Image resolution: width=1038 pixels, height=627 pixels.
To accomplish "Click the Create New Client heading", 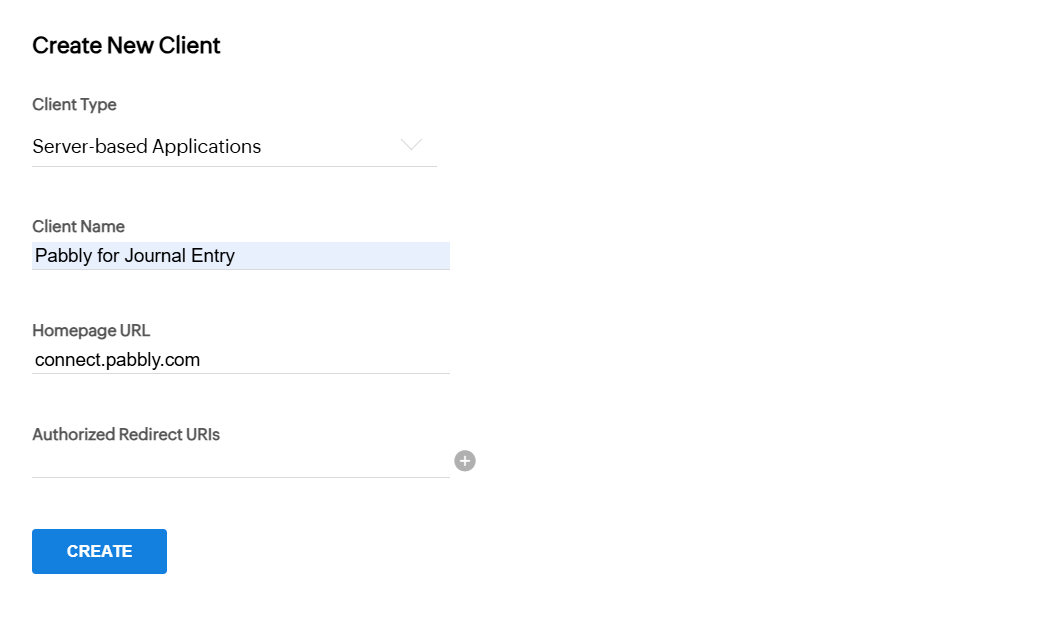I will [x=126, y=45].
